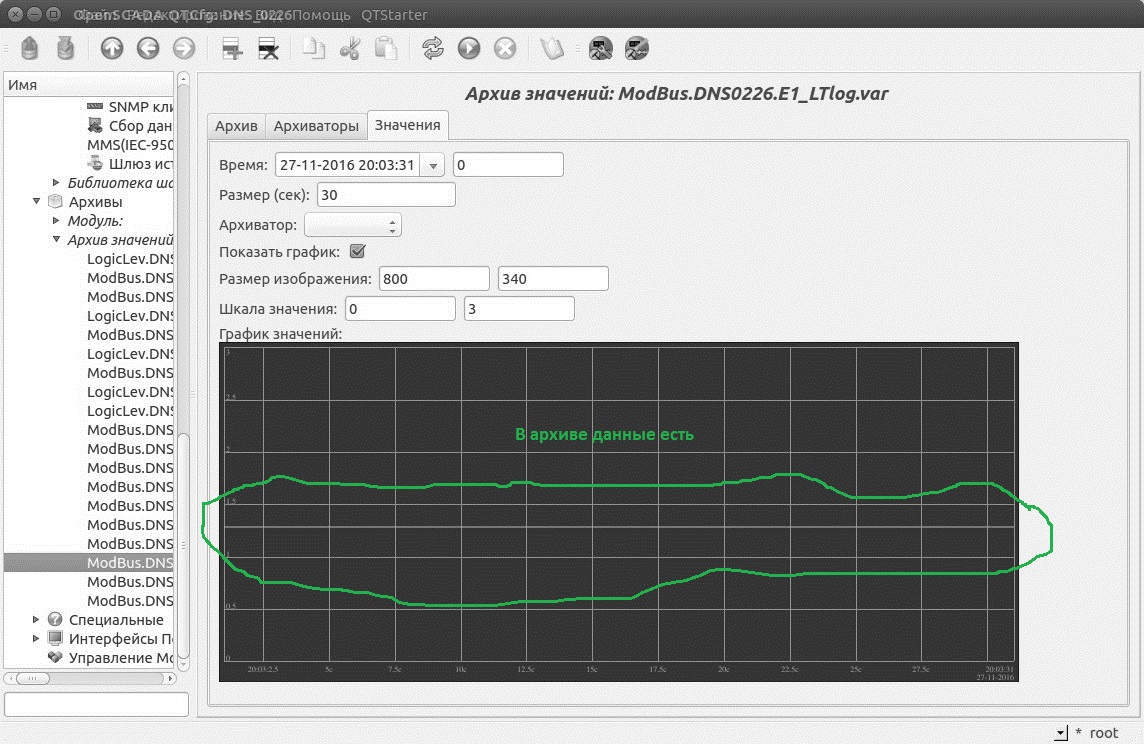The width and height of the screenshot is (1144, 744).
Task: Click the Размер (сек) input field
Action: click(385, 195)
